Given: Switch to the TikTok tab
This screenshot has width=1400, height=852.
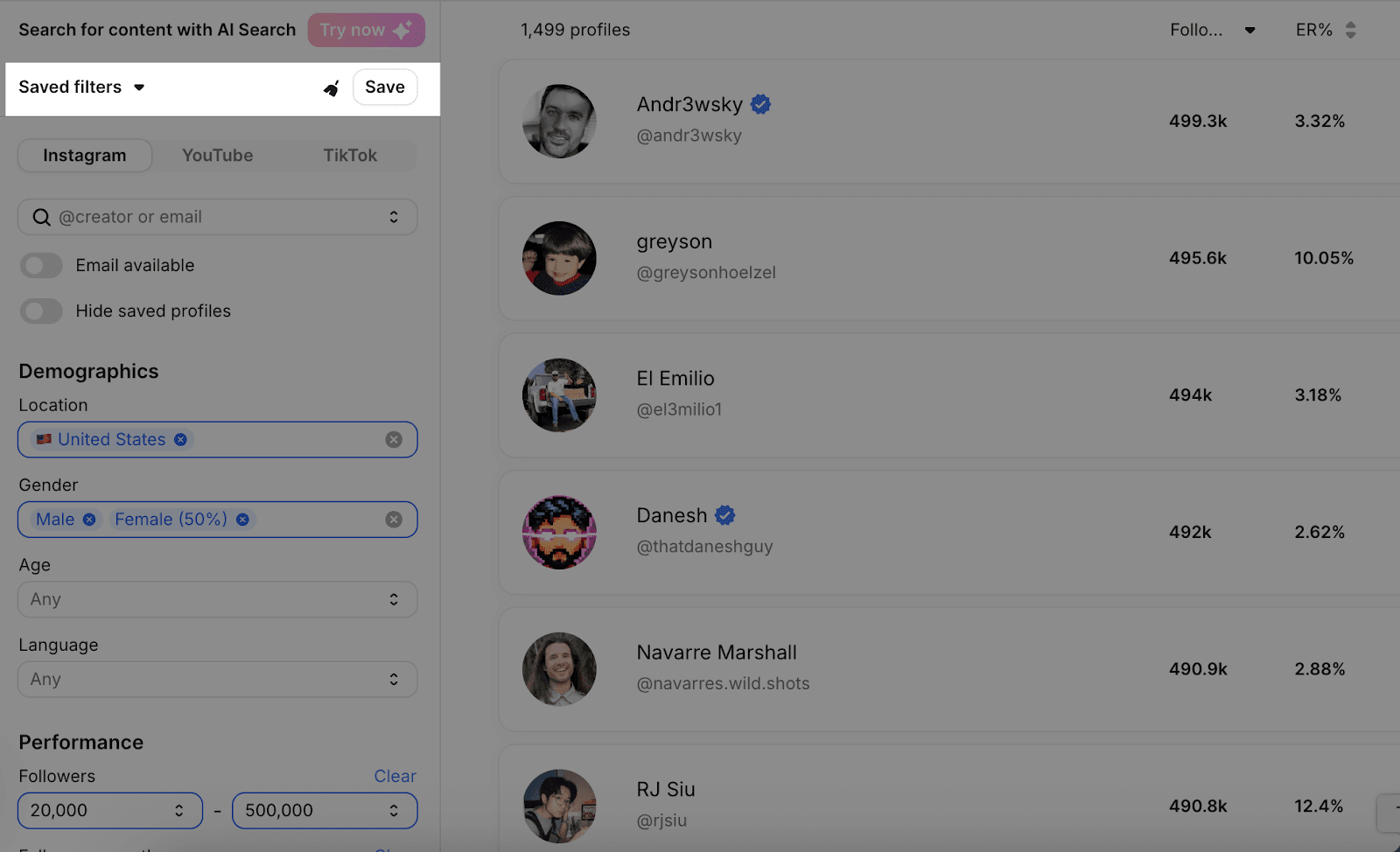Looking at the screenshot, I should click(350, 155).
